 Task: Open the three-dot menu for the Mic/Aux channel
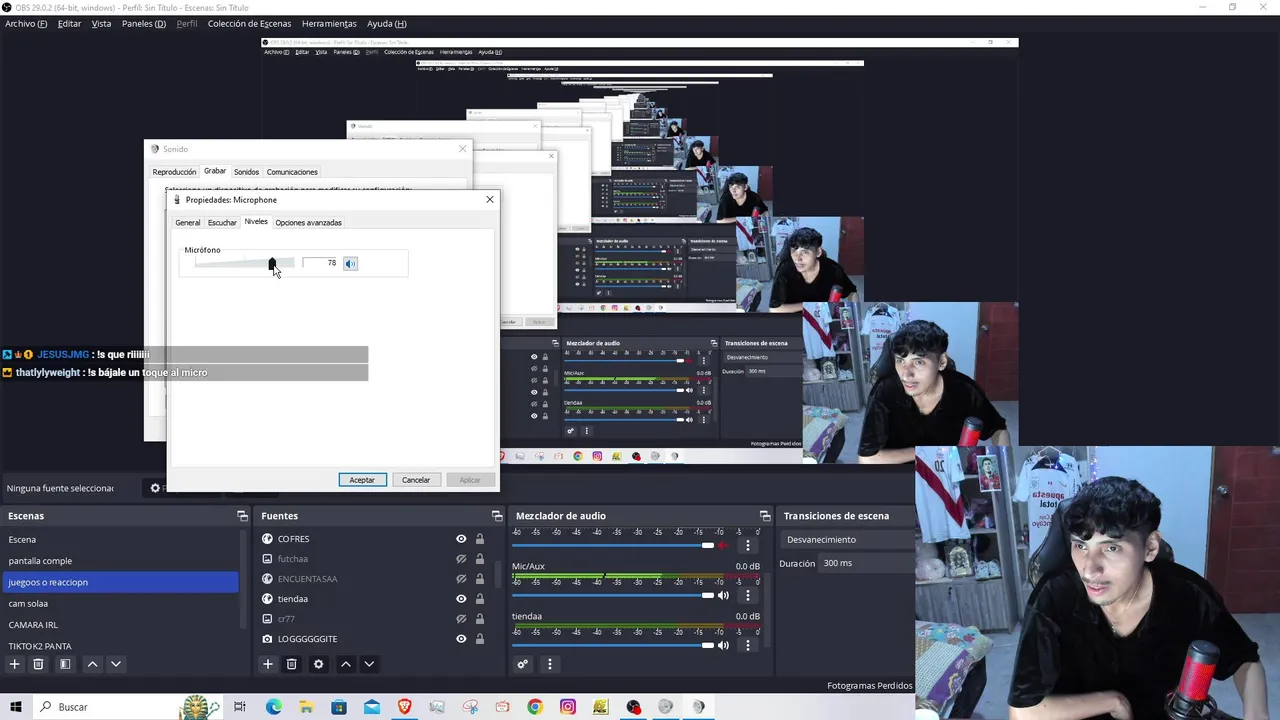tap(747, 596)
